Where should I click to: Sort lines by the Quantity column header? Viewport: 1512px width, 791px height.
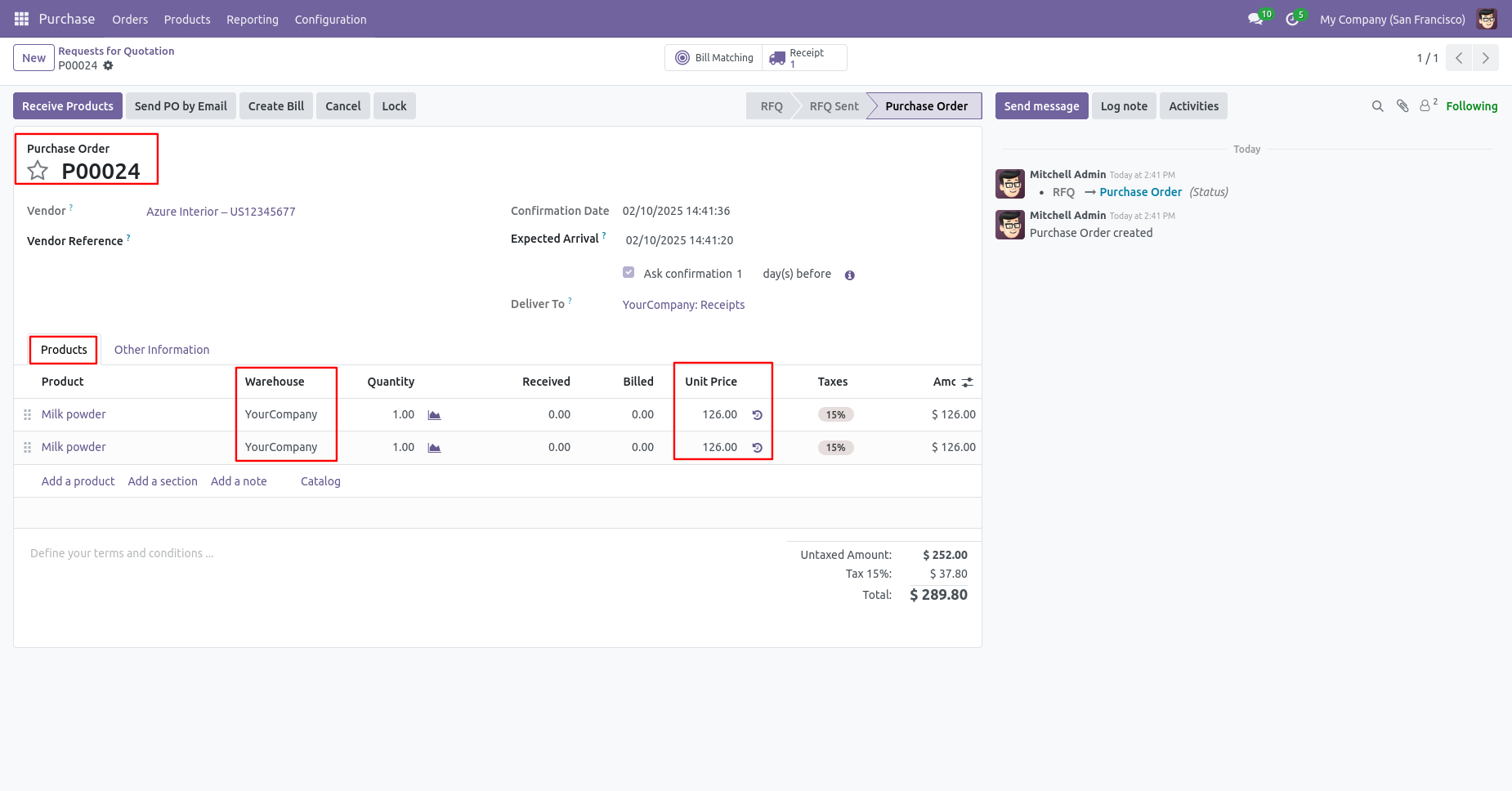click(x=391, y=382)
